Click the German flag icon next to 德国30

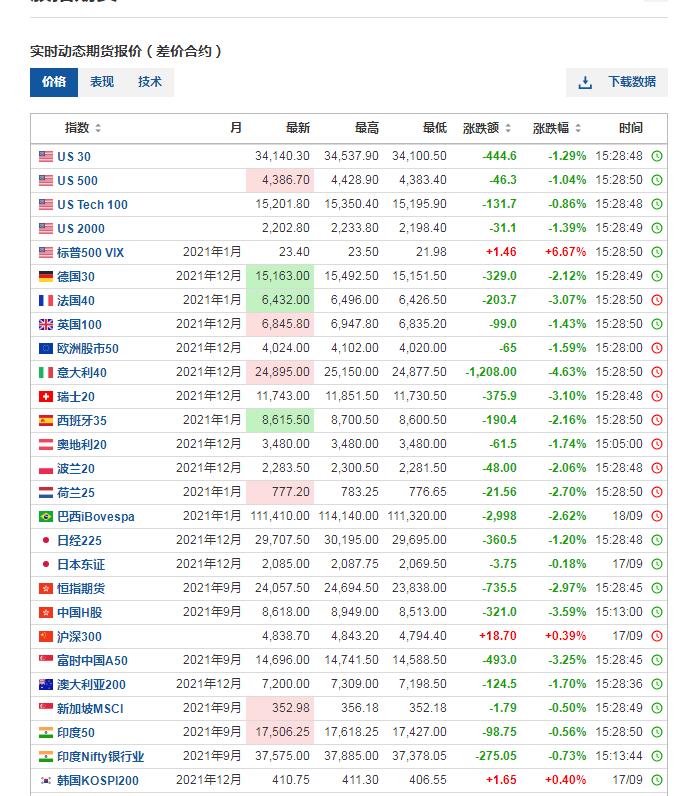[46, 276]
